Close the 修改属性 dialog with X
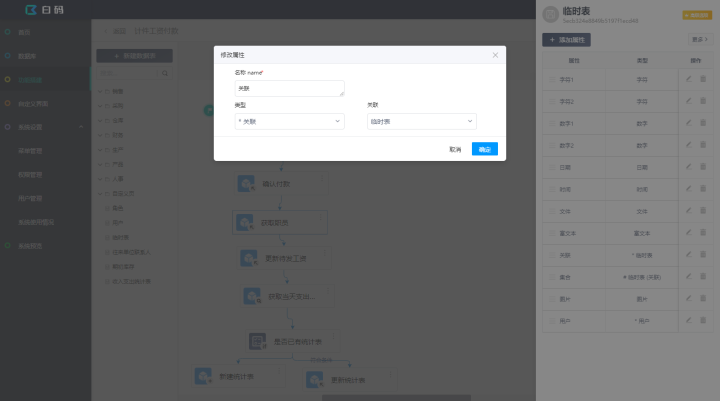This screenshot has width=720, height=401. (x=495, y=55)
